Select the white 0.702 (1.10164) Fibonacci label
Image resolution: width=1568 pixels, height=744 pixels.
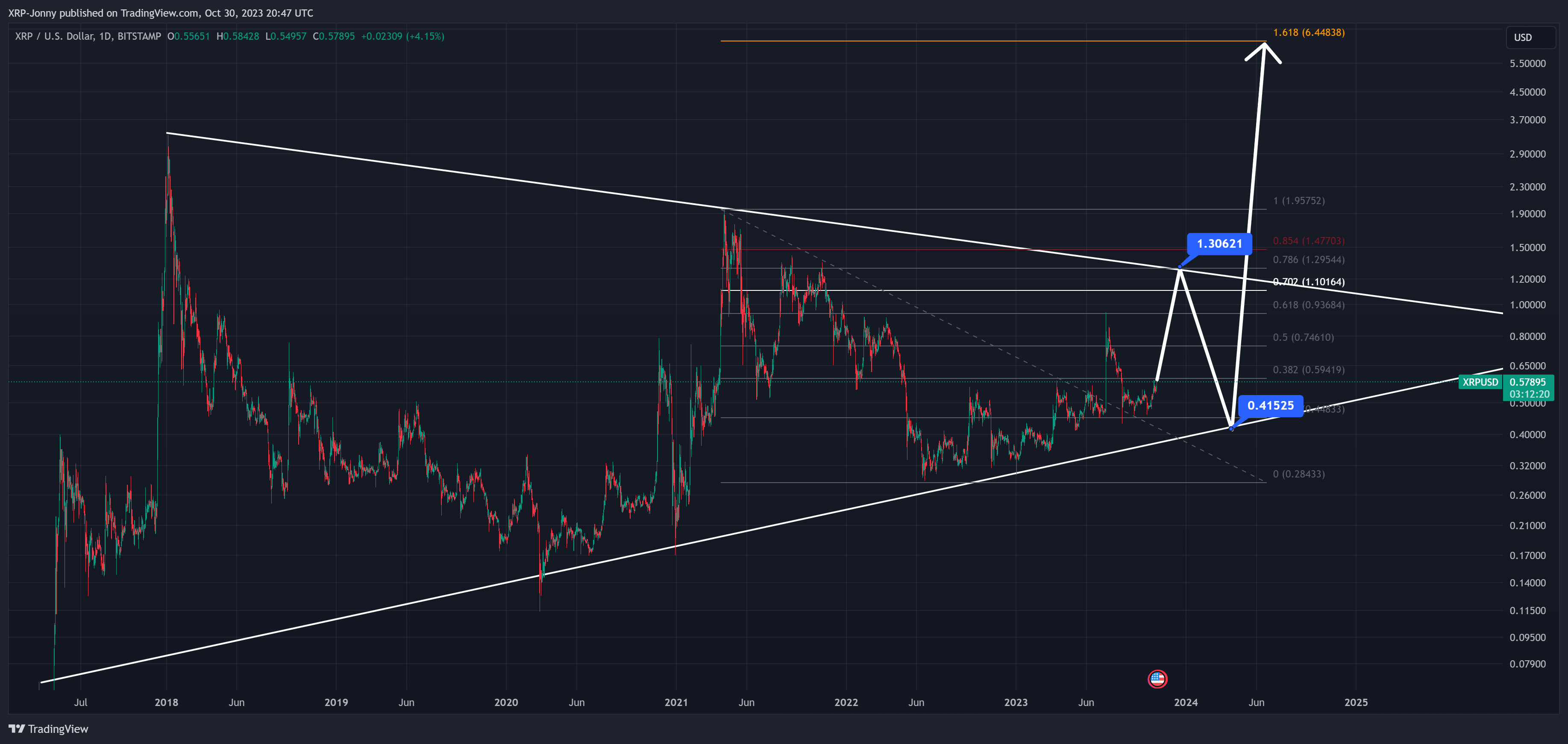point(1309,281)
